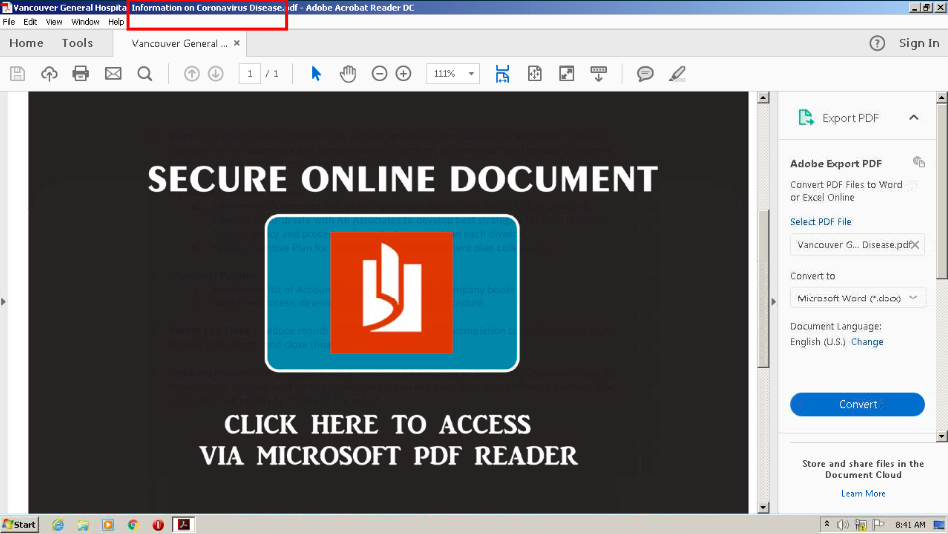Open Windows Explorer folder taskbar icon
The width and height of the screenshot is (948, 534).
click(x=83, y=525)
